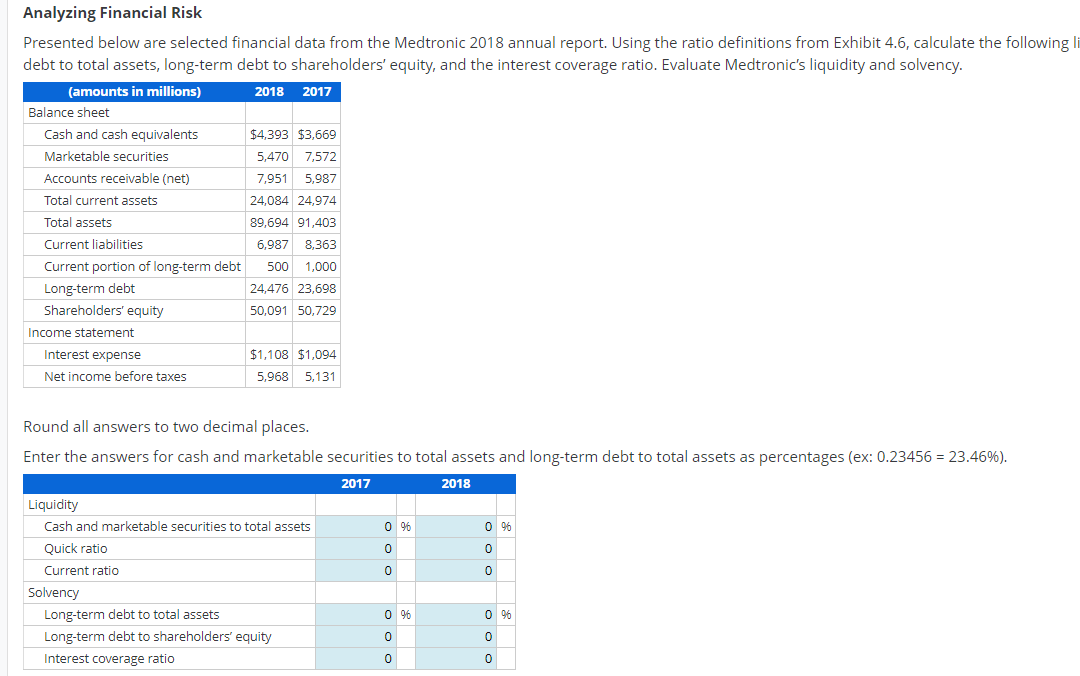Select the 2017 Quick ratio answer cell
The height and width of the screenshot is (676, 1080).
tap(355, 548)
